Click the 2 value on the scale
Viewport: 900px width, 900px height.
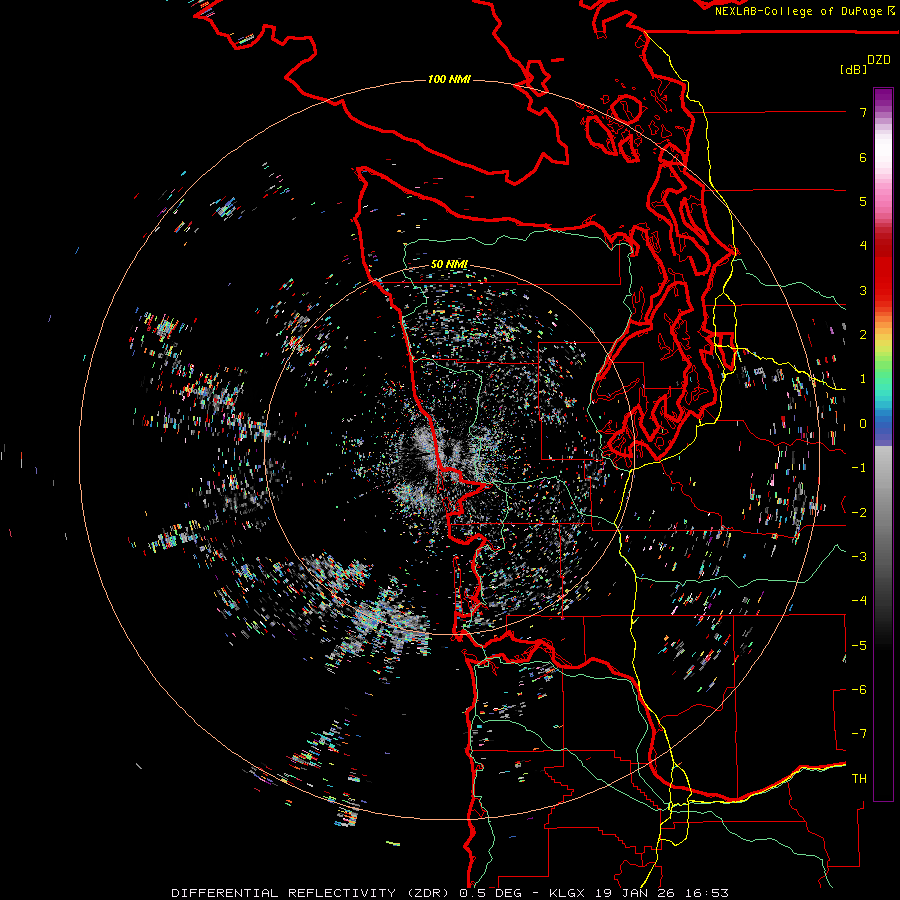click(863, 335)
